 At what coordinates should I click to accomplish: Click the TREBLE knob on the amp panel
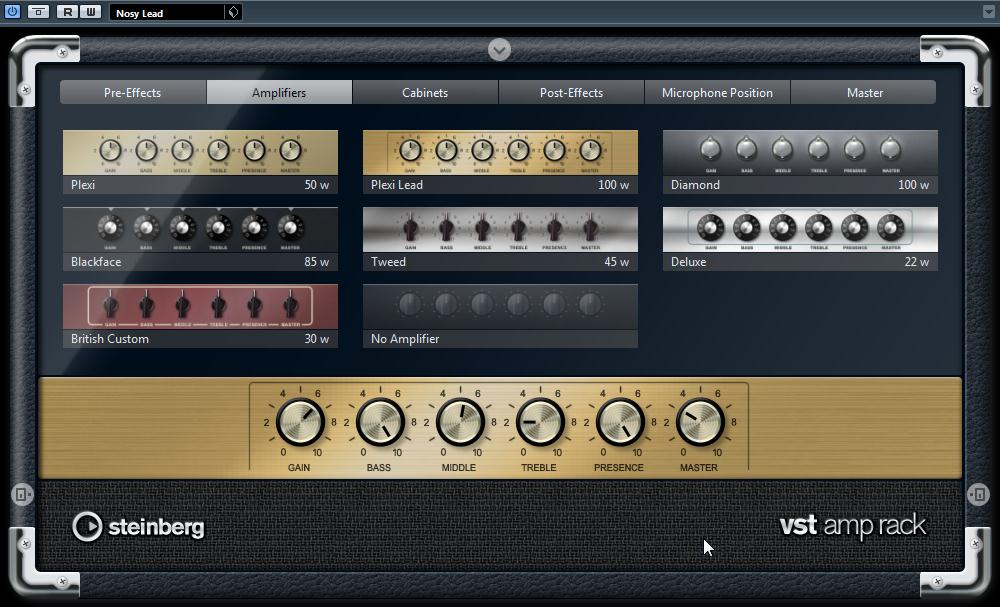[540, 422]
